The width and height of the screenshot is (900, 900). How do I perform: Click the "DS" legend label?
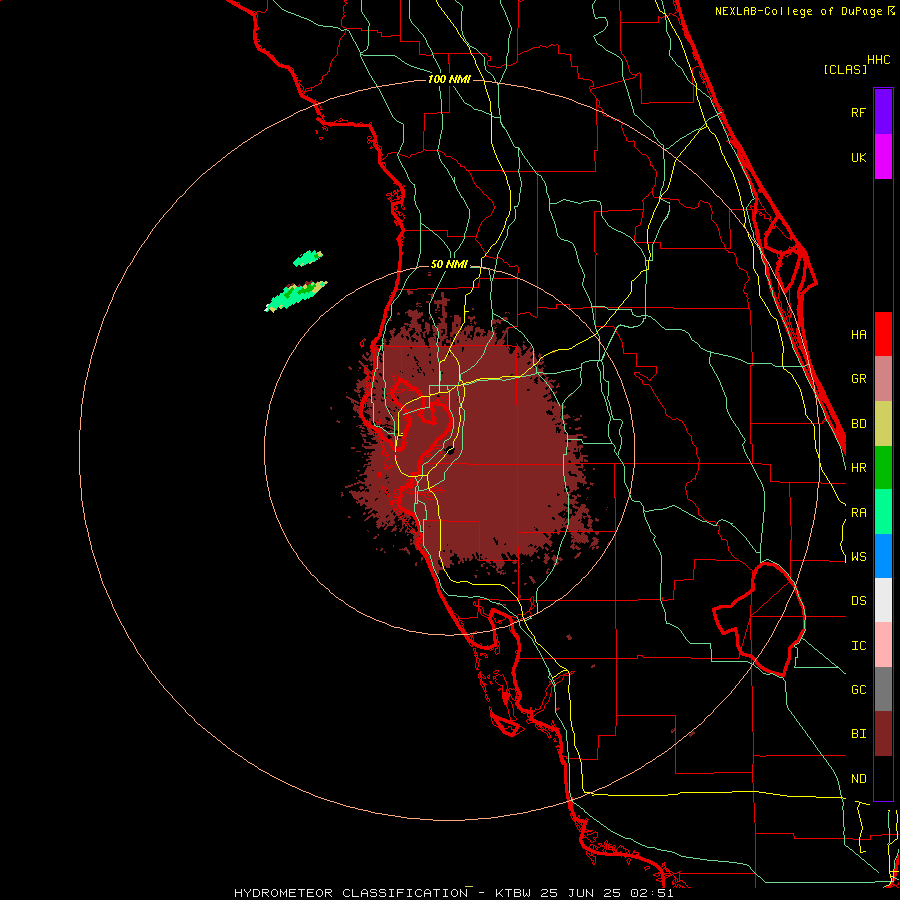pos(859,601)
